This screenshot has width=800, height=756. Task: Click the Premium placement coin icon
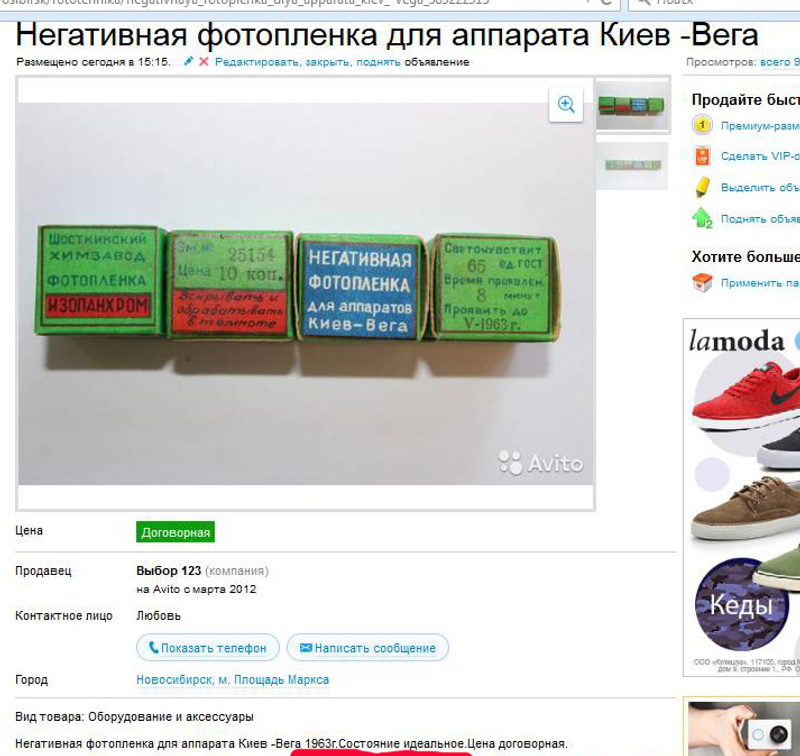point(702,125)
